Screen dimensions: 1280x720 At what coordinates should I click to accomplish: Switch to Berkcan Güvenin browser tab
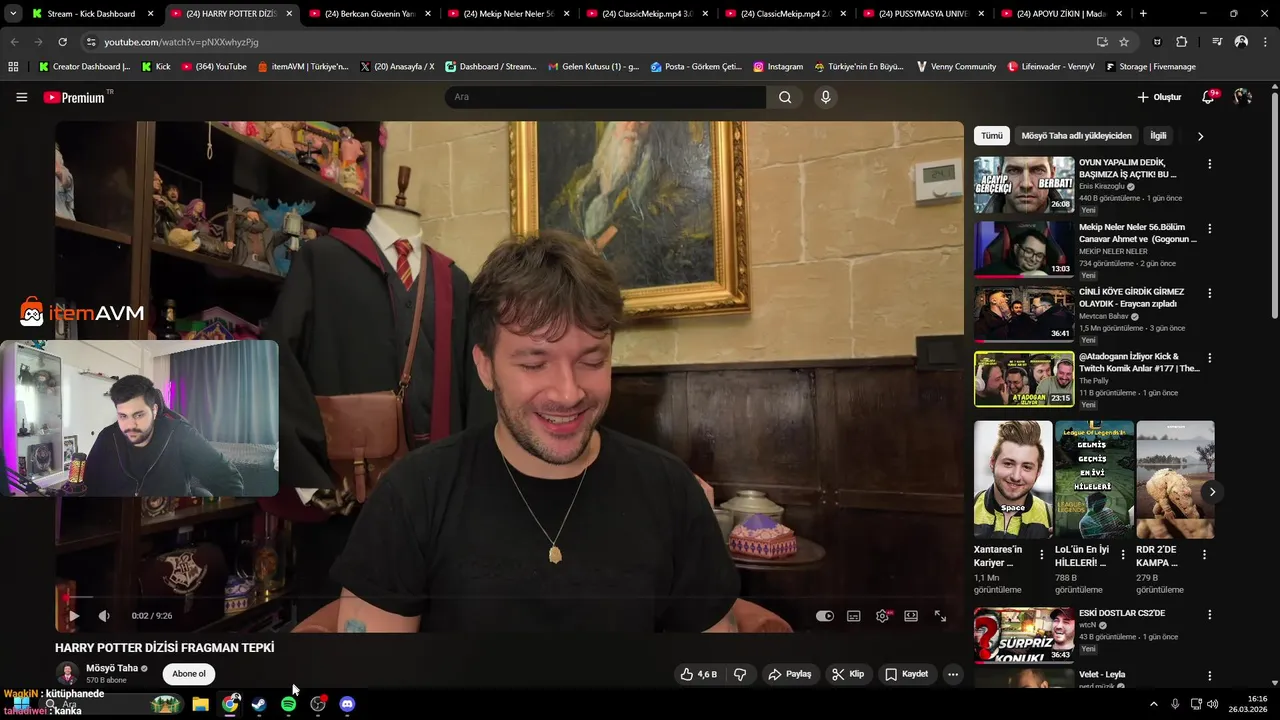369,14
